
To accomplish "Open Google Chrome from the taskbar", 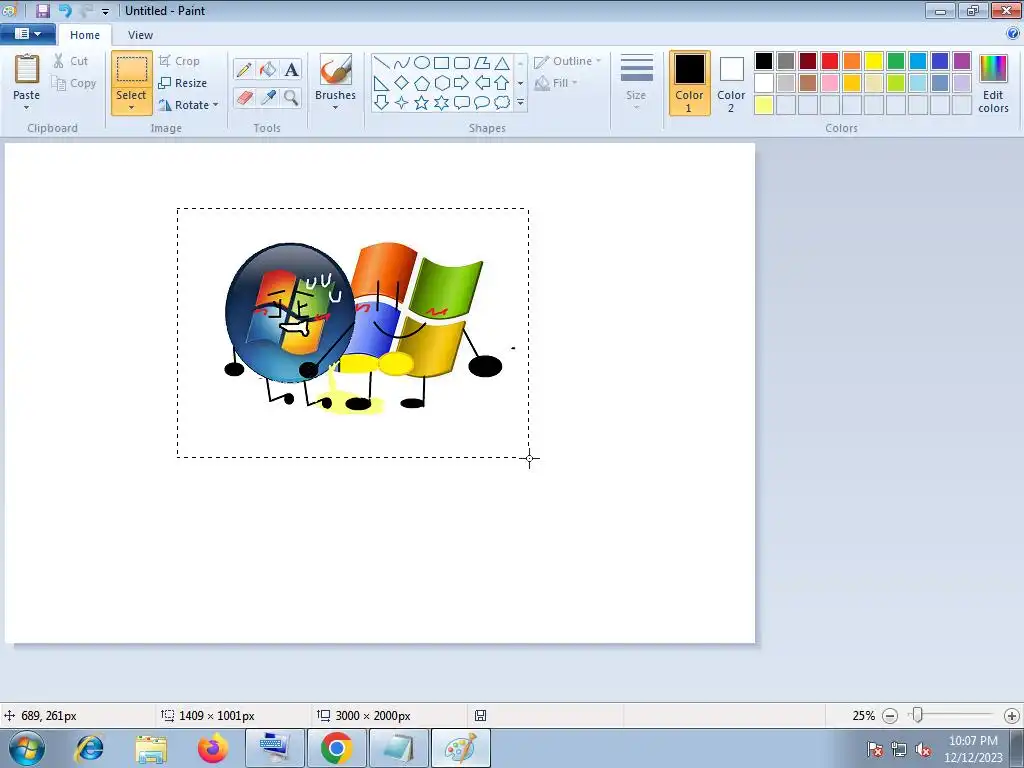I will tap(336, 748).
